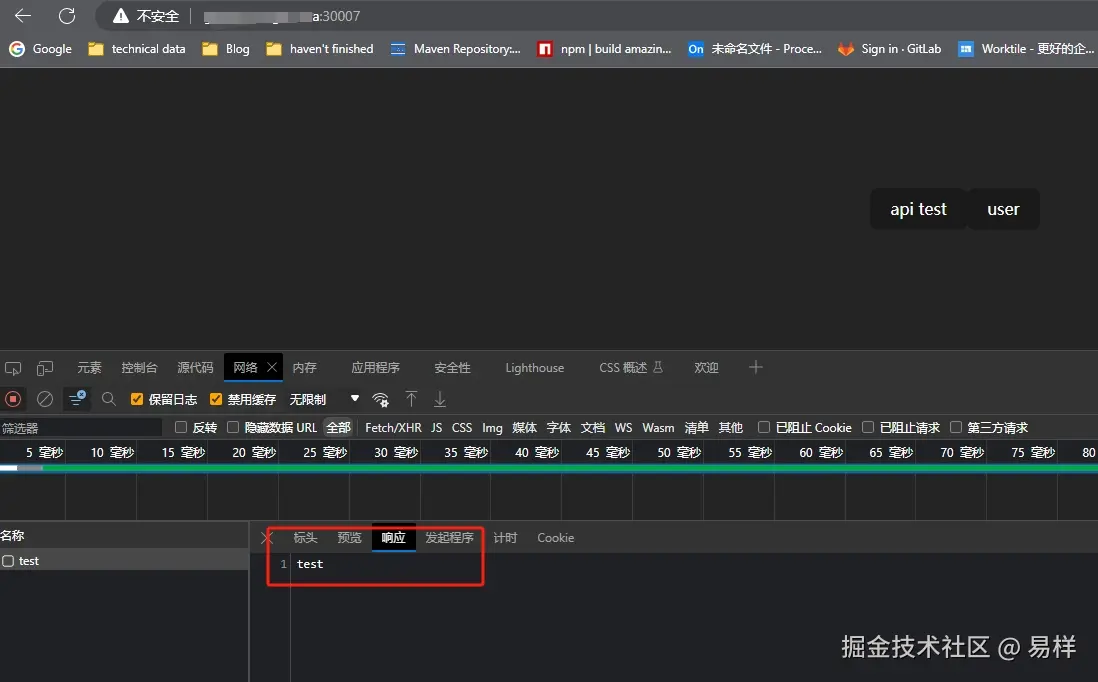This screenshot has width=1098, height=682.
Task: Clear the network log icon
Action: tap(45, 399)
